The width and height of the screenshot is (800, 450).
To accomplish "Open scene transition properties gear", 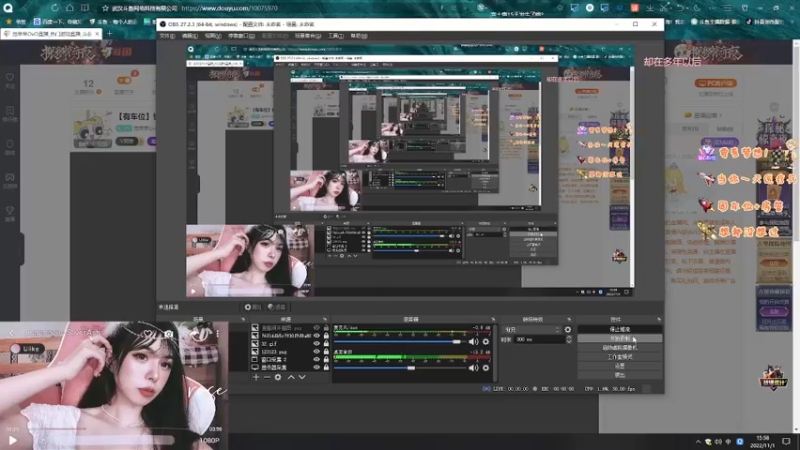I will 568,330.
